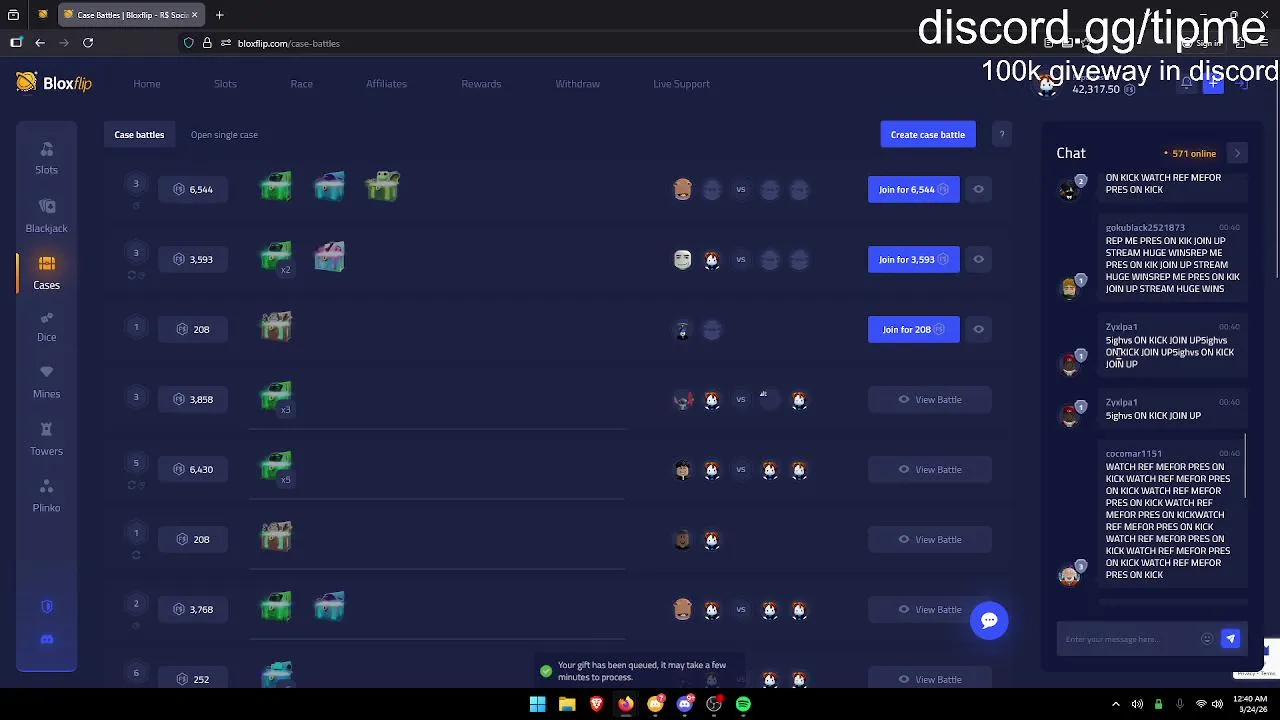Screen dimensions: 1280x720
Task: Click the question mark help button
Action: click(x=1001, y=134)
